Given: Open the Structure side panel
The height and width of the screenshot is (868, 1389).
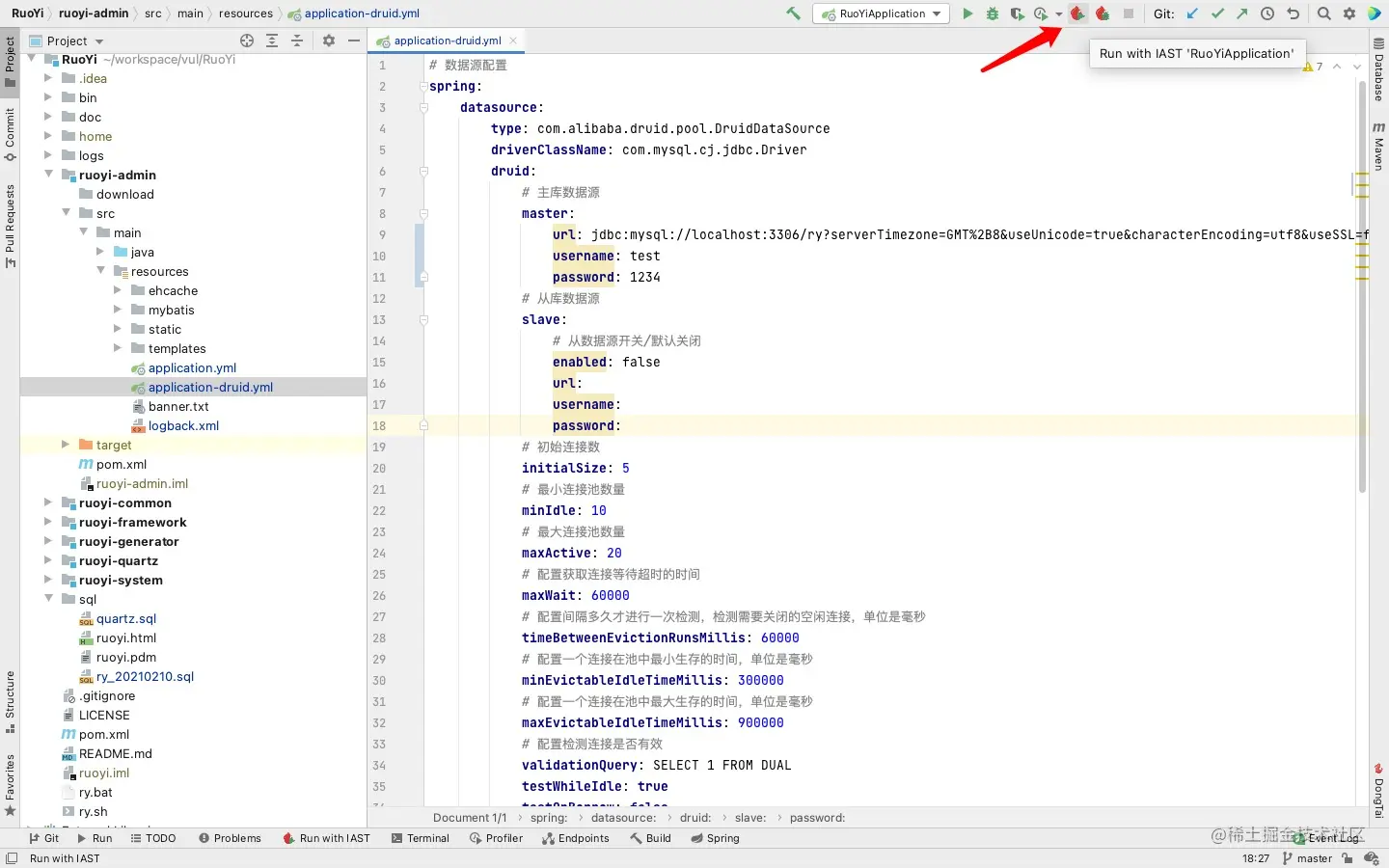Looking at the screenshot, I should 10,701.
